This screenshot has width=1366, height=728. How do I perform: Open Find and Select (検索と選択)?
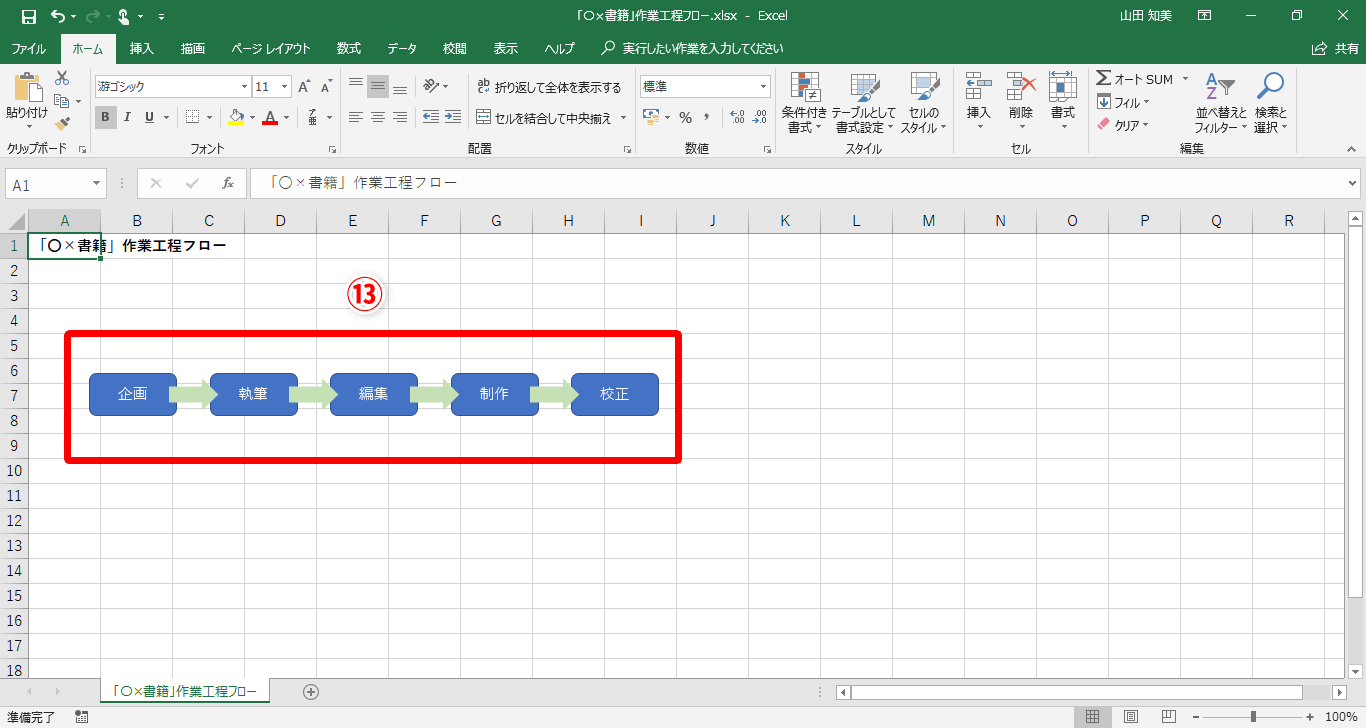pyautogui.click(x=1270, y=103)
